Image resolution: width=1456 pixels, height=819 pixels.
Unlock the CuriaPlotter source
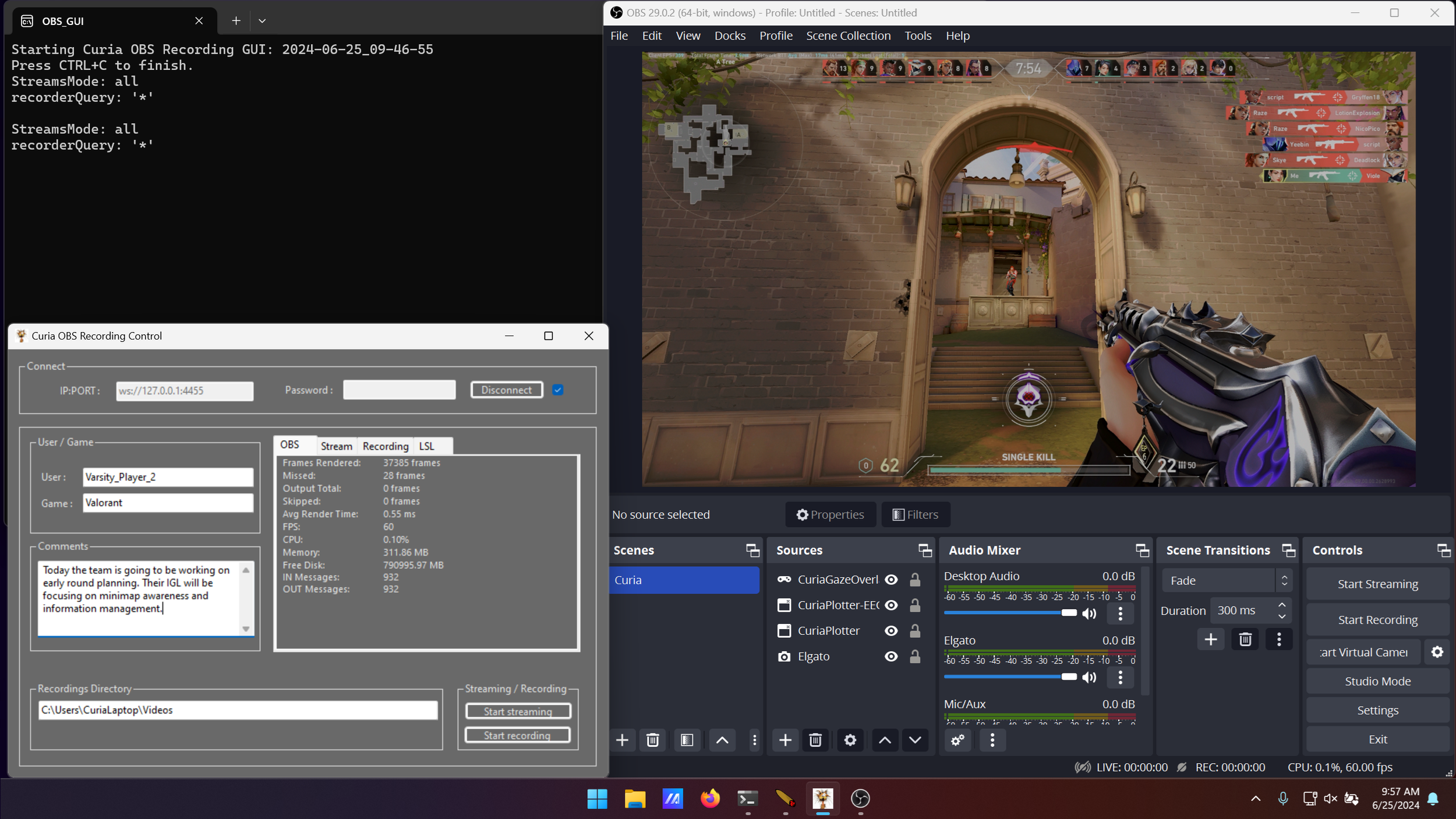pyautogui.click(x=915, y=631)
